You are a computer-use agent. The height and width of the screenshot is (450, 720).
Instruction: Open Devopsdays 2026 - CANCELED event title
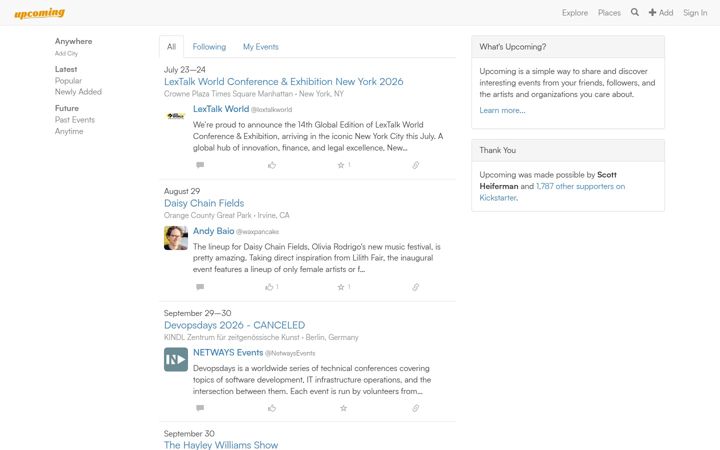[x=234, y=325]
